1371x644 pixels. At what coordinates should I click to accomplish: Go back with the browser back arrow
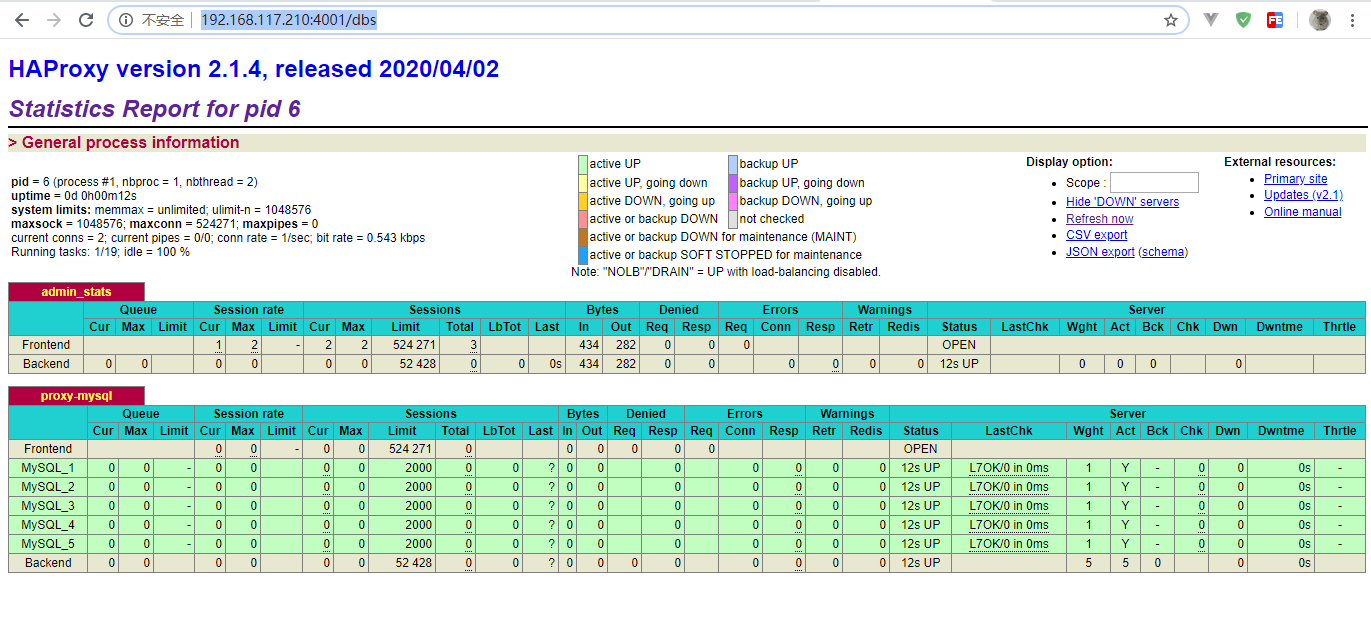click(x=22, y=20)
